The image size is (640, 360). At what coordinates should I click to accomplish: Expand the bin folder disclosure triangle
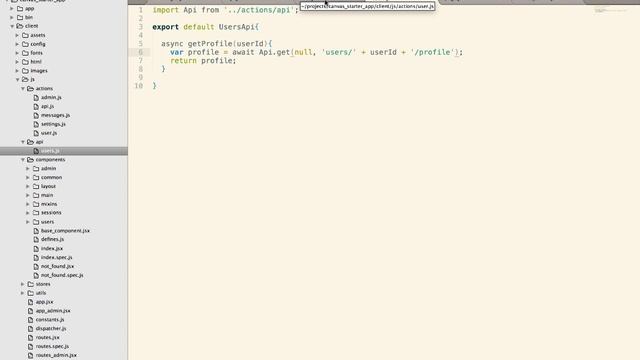[x=12, y=17]
